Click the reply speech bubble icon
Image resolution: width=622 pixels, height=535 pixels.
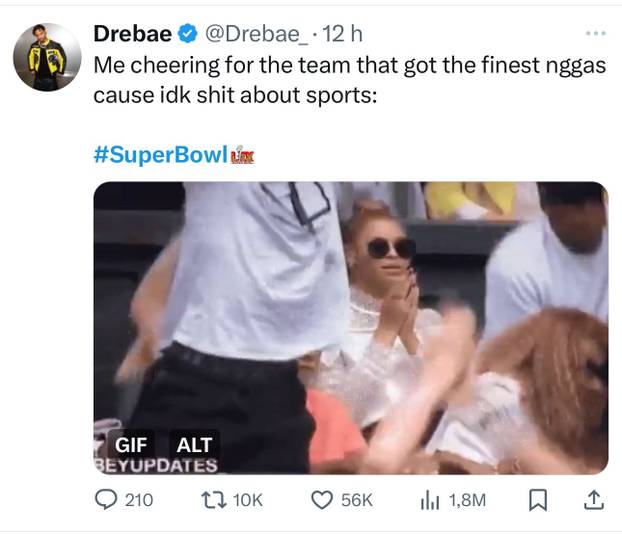pyautogui.click(x=106, y=500)
